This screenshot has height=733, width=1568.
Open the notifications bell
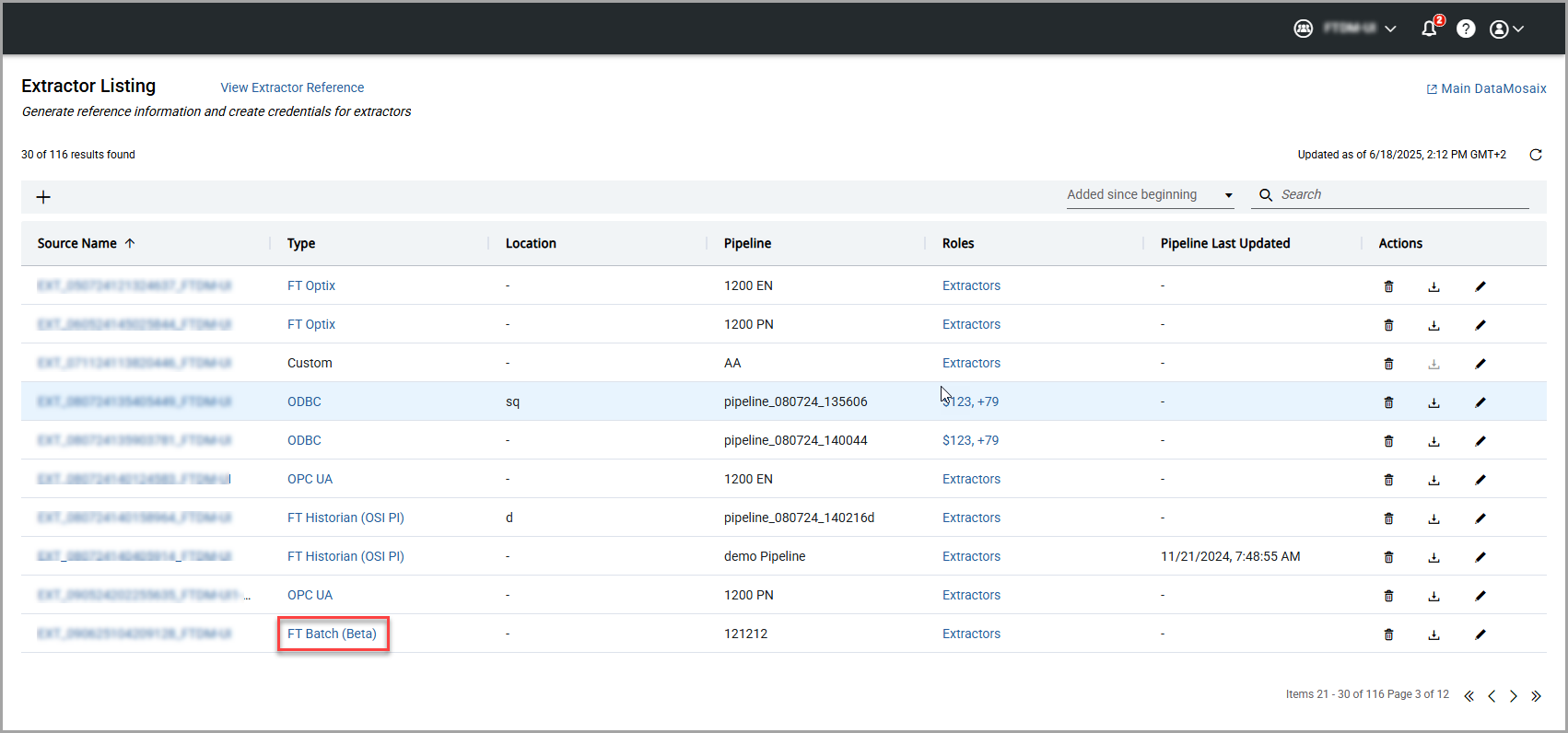click(x=1429, y=29)
